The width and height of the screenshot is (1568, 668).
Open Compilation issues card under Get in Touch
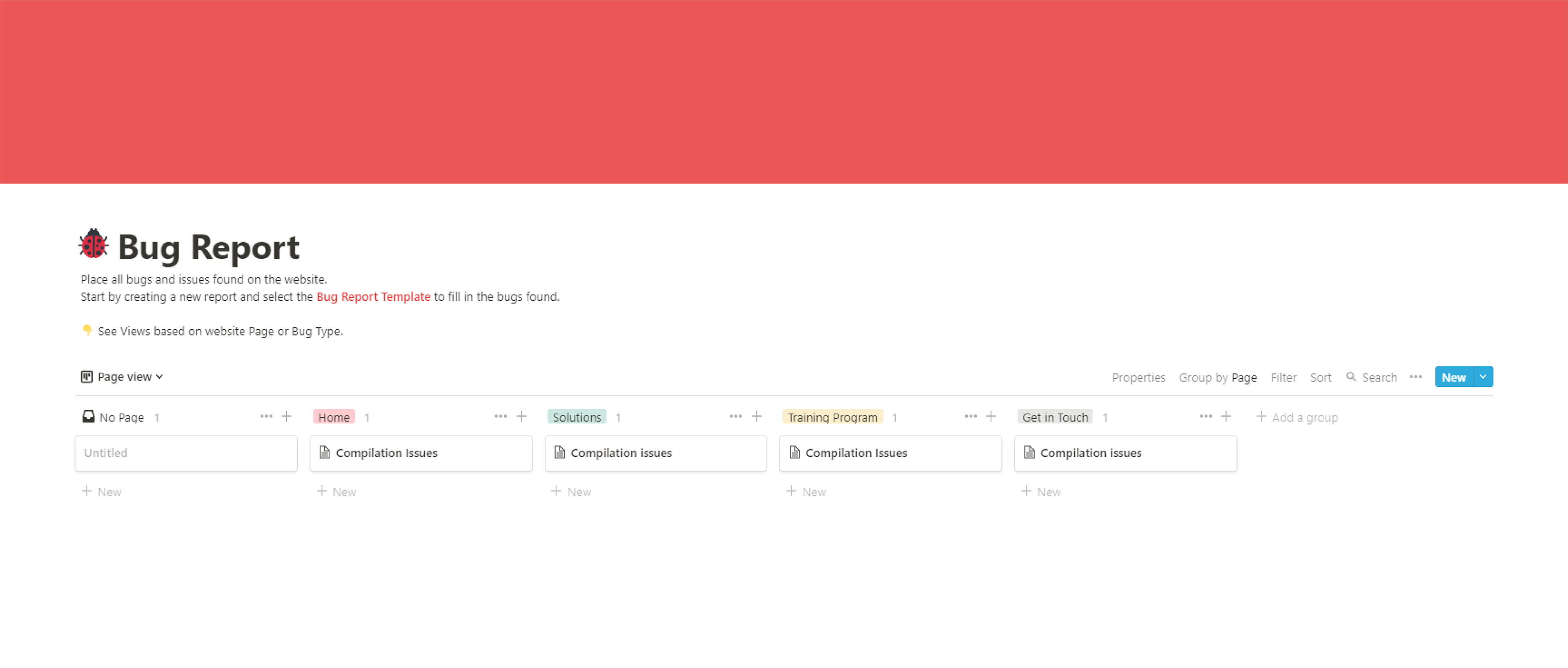pos(1125,453)
